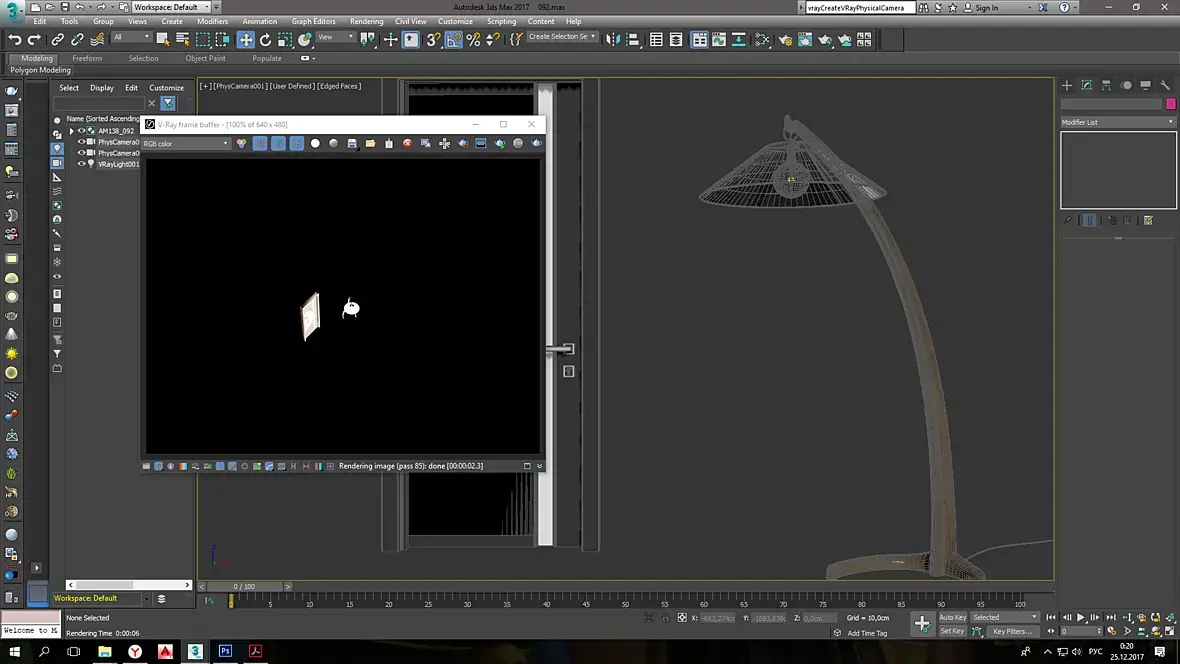The height and width of the screenshot is (664, 1180).
Task: Save the image from V-Ray frame buffer
Action: 352,144
